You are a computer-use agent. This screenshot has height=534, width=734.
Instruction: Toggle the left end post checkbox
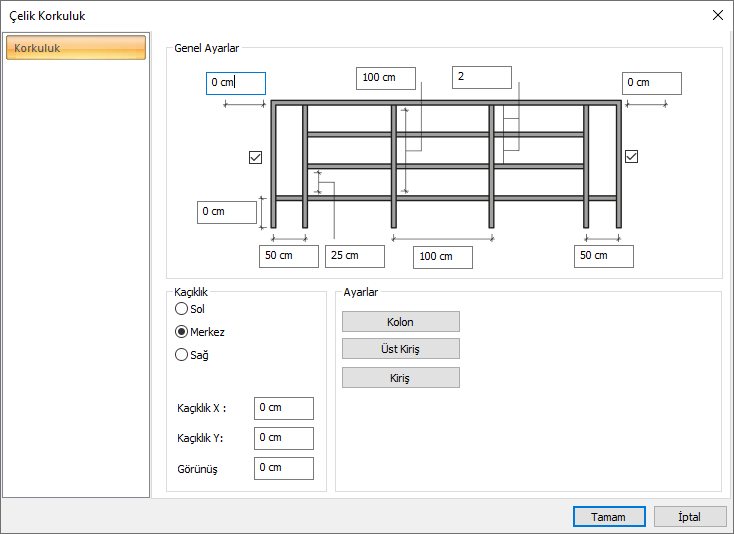click(255, 157)
